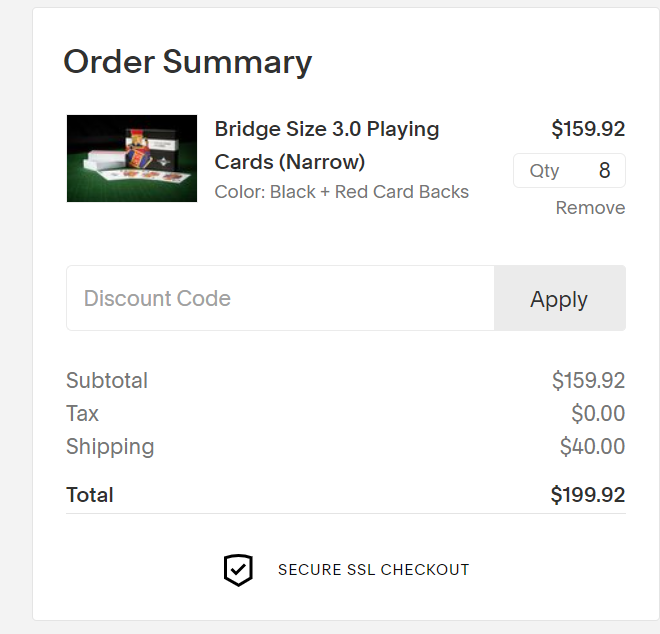Click the secure checkout shield icon
Screen dimensions: 660x634
tap(238, 570)
